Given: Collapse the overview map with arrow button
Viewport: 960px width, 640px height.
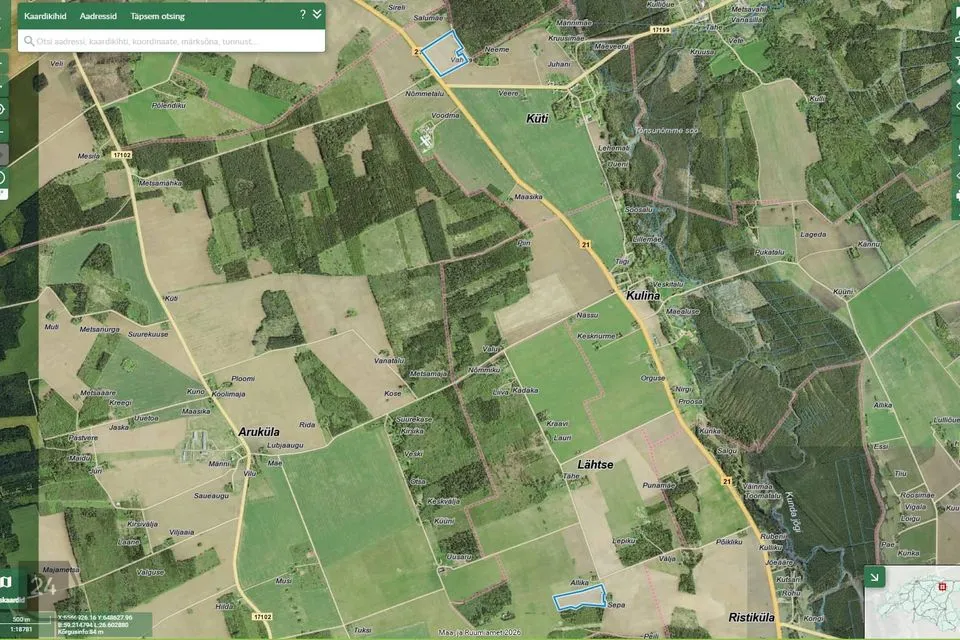Looking at the screenshot, I should [x=874, y=576].
